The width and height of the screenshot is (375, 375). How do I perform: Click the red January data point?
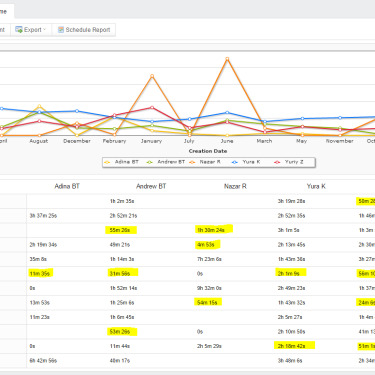coord(152,107)
